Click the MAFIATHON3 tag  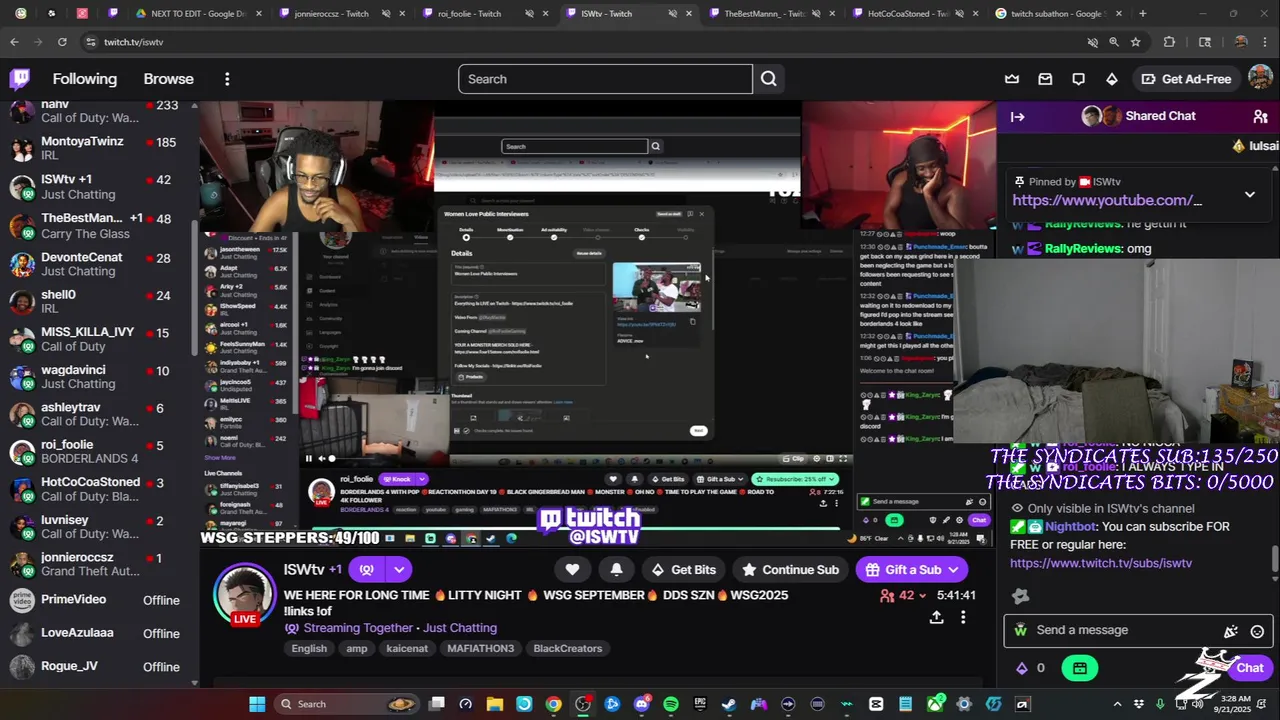tap(480, 648)
